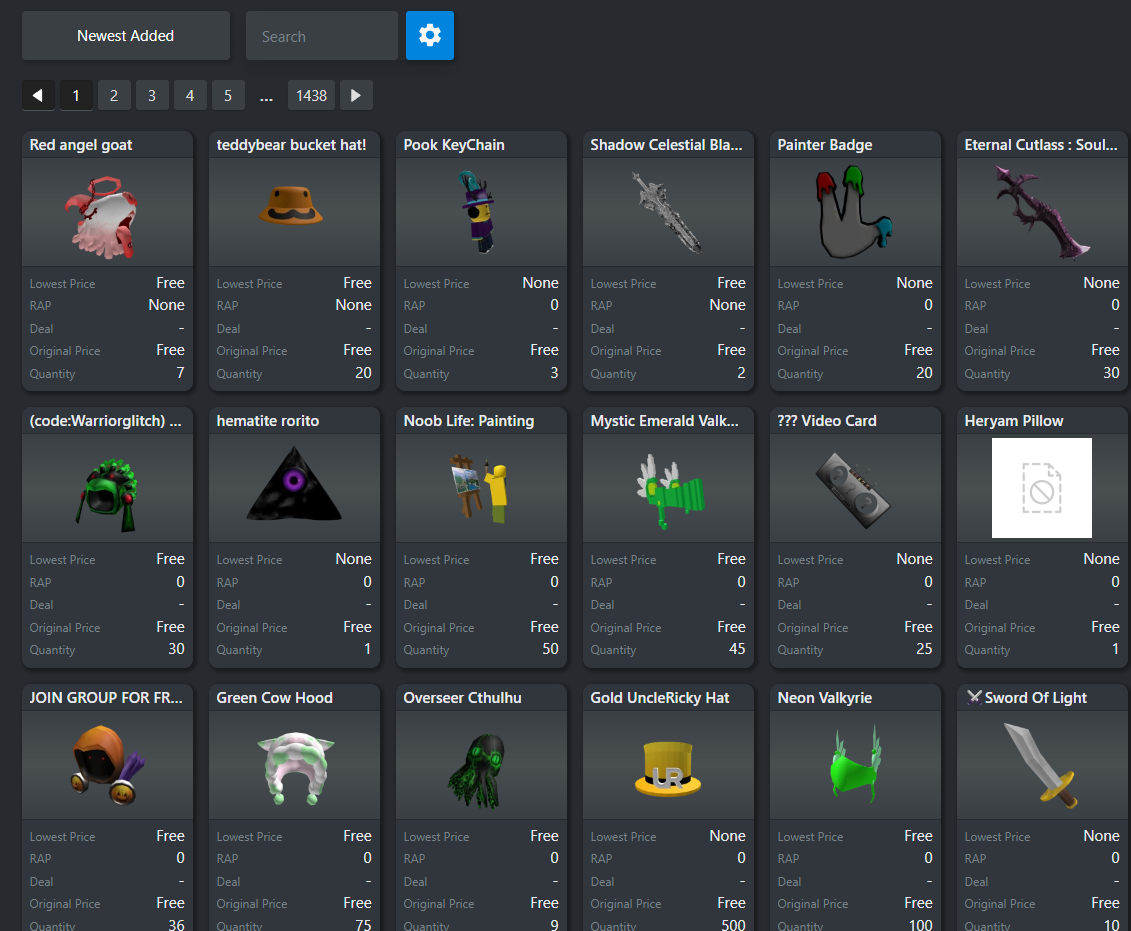Click the next page arrow
This screenshot has height=931, width=1131.
click(x=356, y=95)
